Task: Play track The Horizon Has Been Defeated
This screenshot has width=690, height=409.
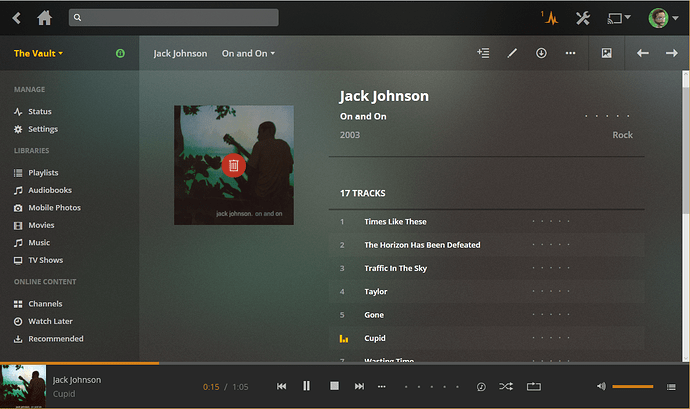Action: 422,245
